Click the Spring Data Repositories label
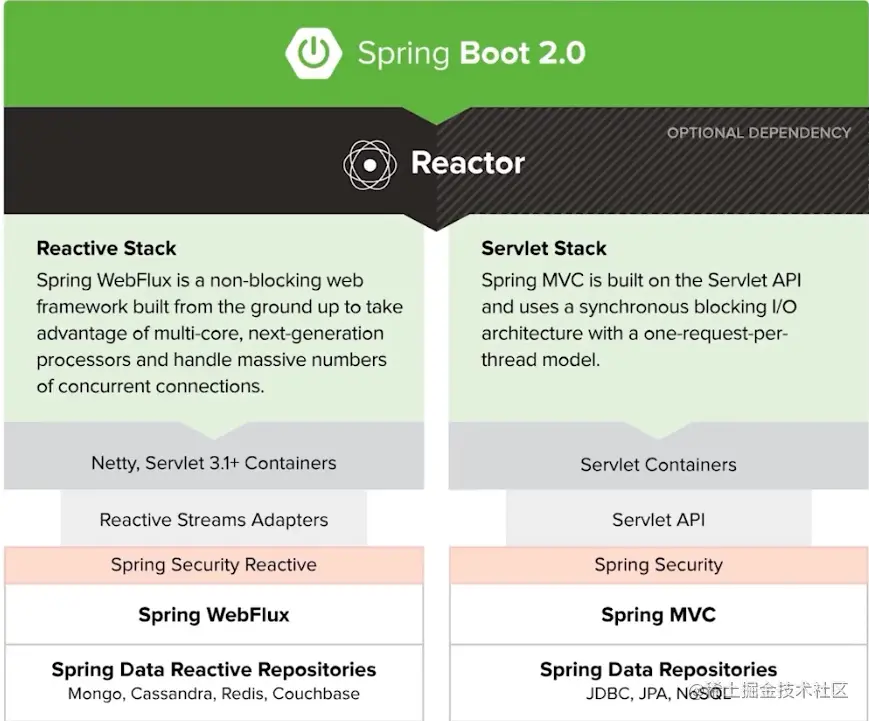 (658, 669)
